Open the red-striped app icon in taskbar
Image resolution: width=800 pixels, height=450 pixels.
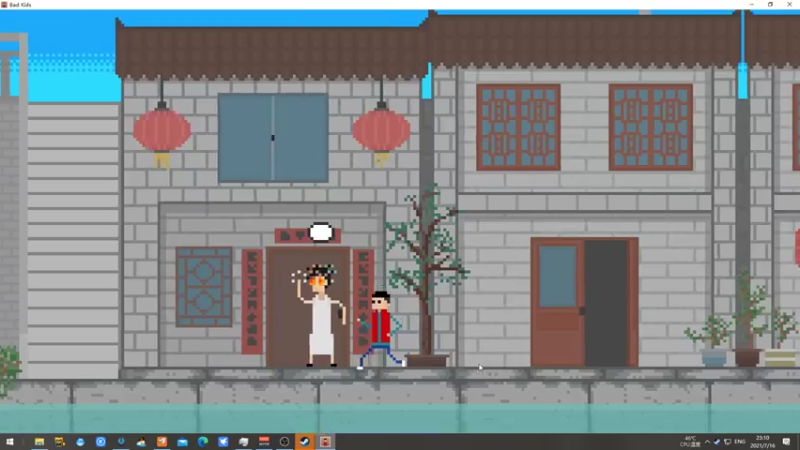264,442
